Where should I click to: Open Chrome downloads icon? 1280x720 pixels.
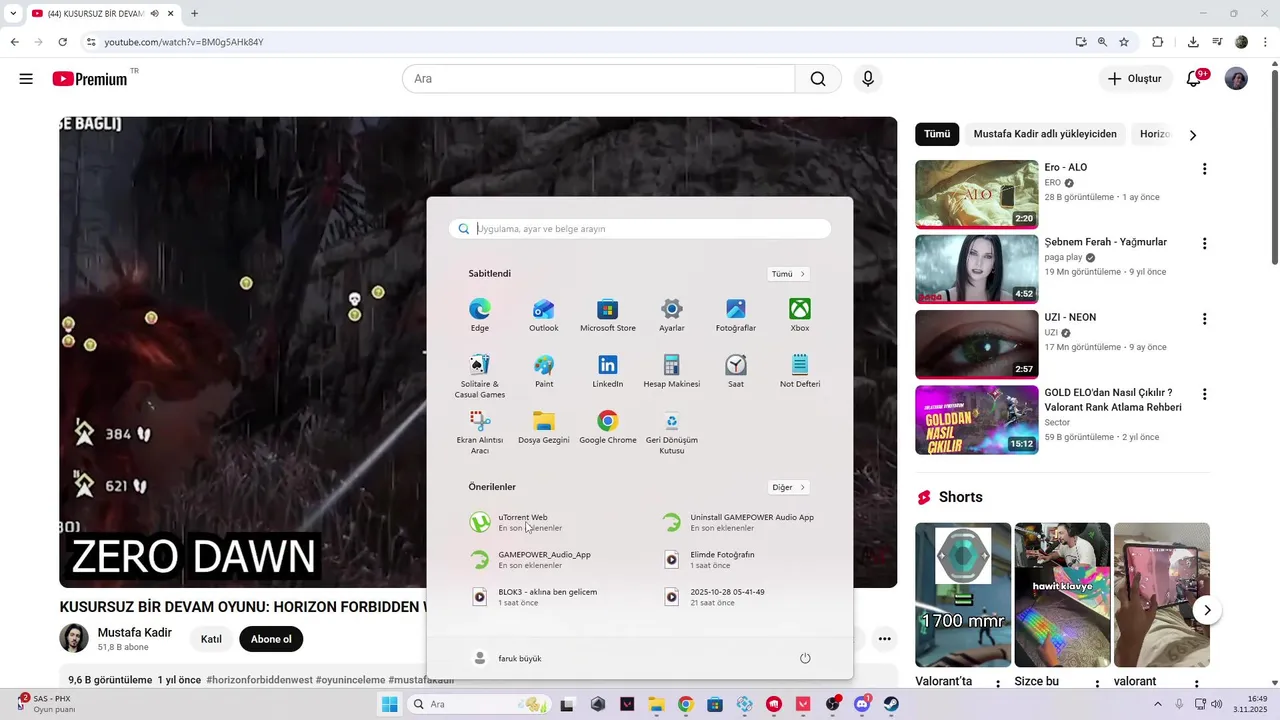coord(1193,42)
